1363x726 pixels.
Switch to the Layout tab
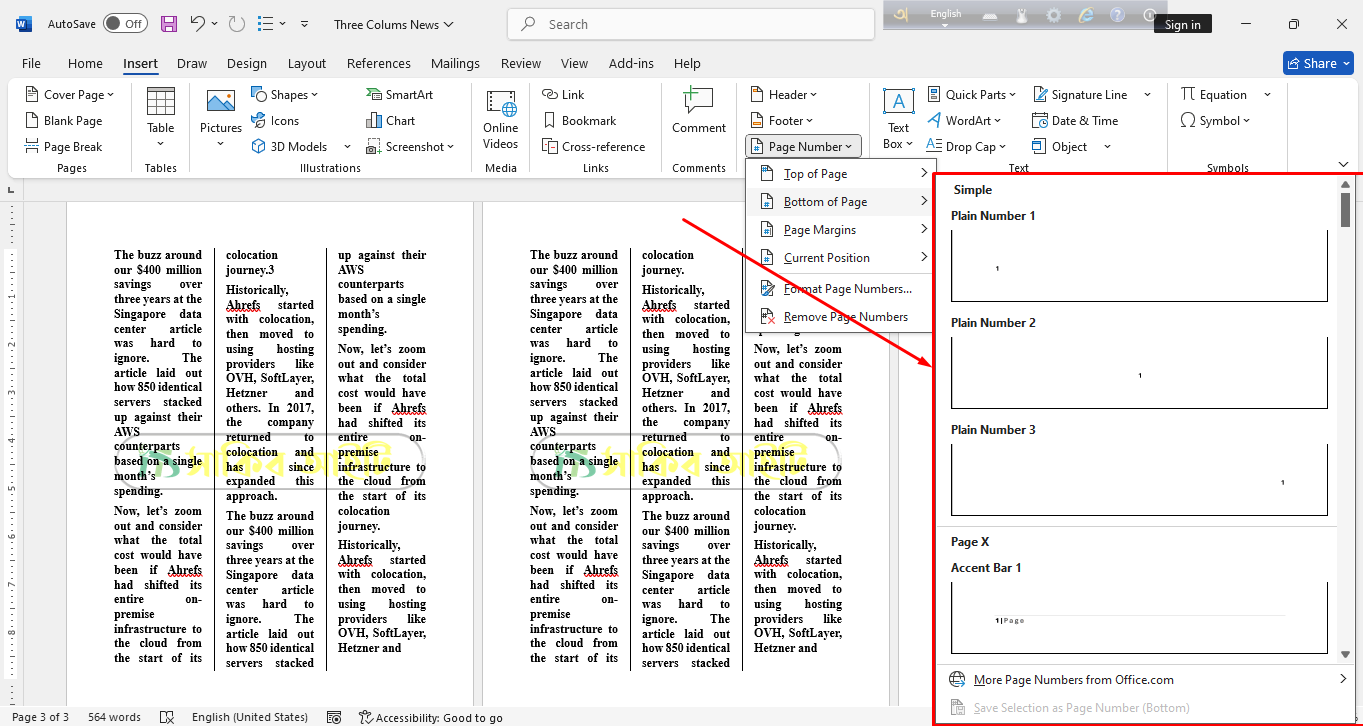click(x=306, y=63)
